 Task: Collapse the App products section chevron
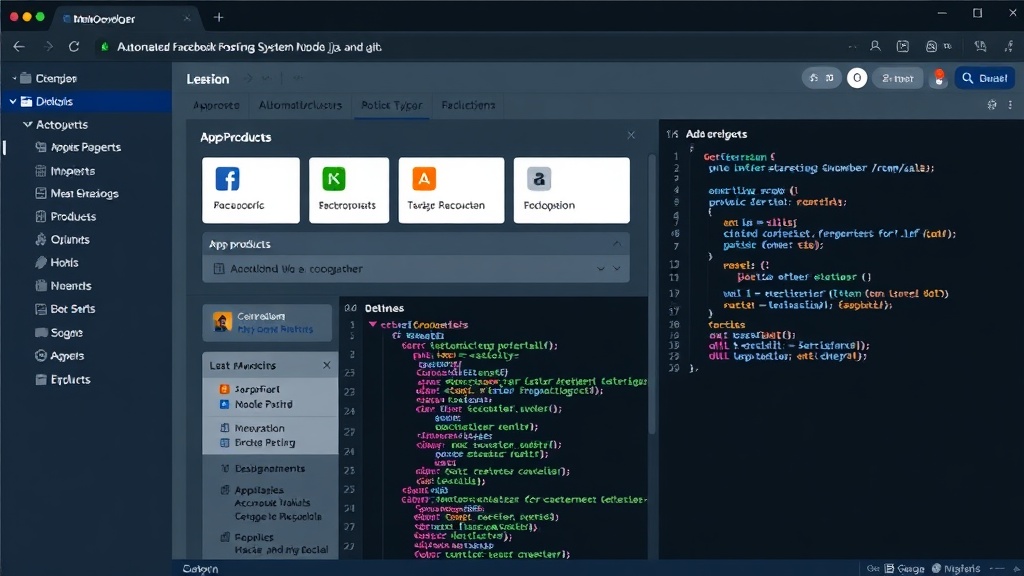click(616, 244)
